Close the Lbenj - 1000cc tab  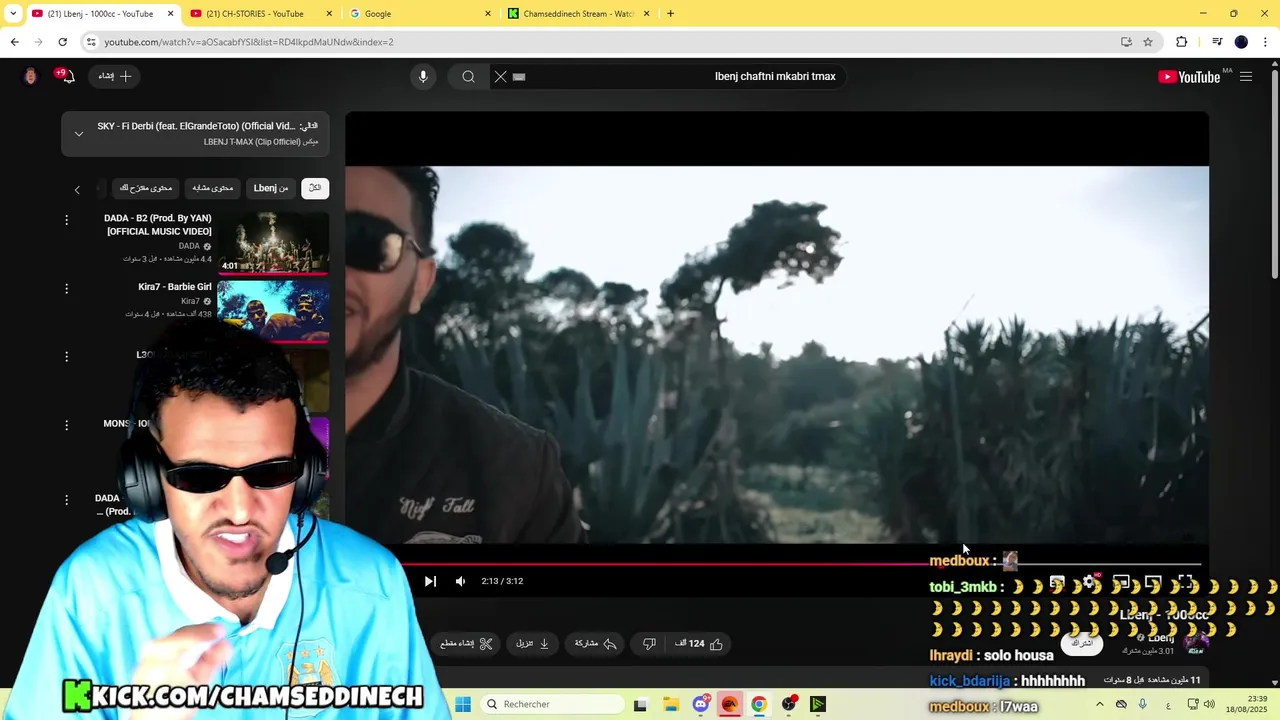point(170,14)
